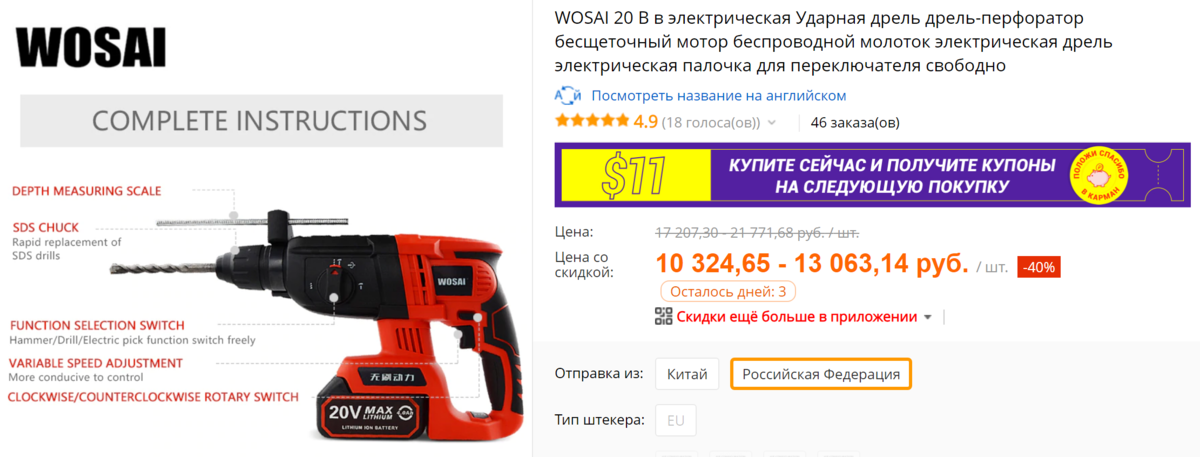The width and height of the screenshot is (1200, 457).
Task: Select shipping from Китай
Action: click(x=688, y=375)
